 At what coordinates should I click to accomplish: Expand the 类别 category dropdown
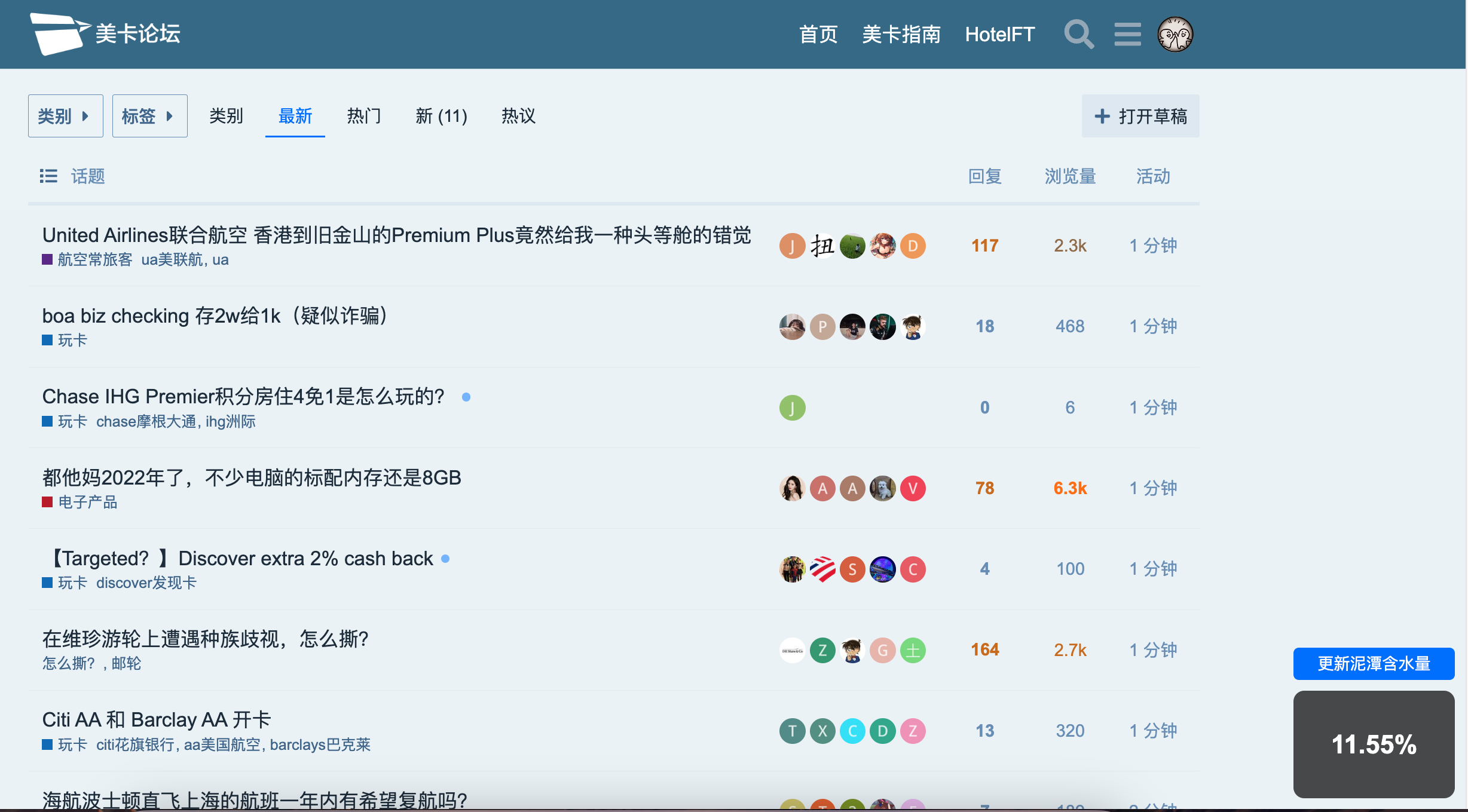[65, 116]
